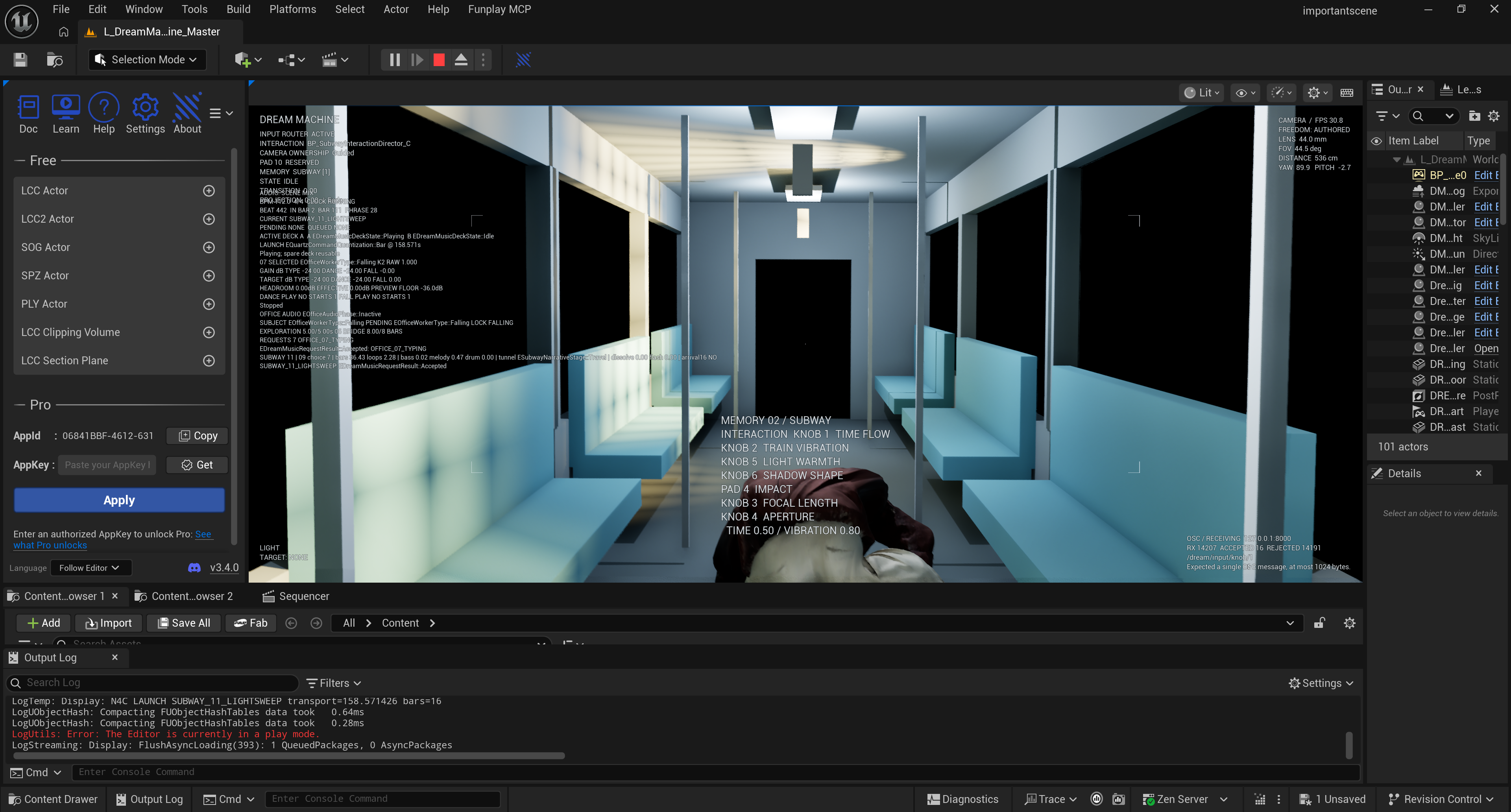Click the blue Apply button
1511x812 pixels.
pyautogui.click(x=119, y=501)
